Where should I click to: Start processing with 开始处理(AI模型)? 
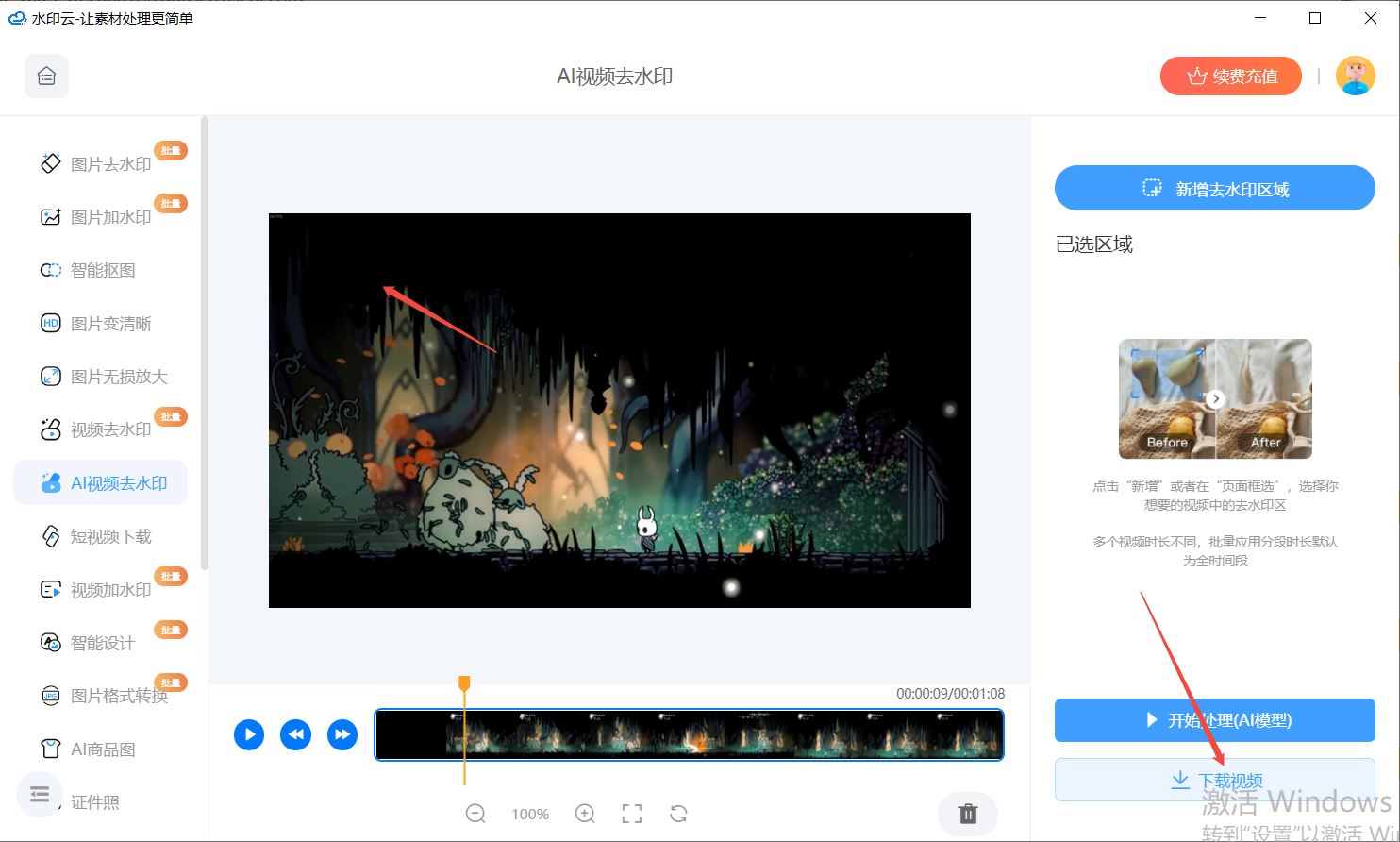pos(1215,720)
